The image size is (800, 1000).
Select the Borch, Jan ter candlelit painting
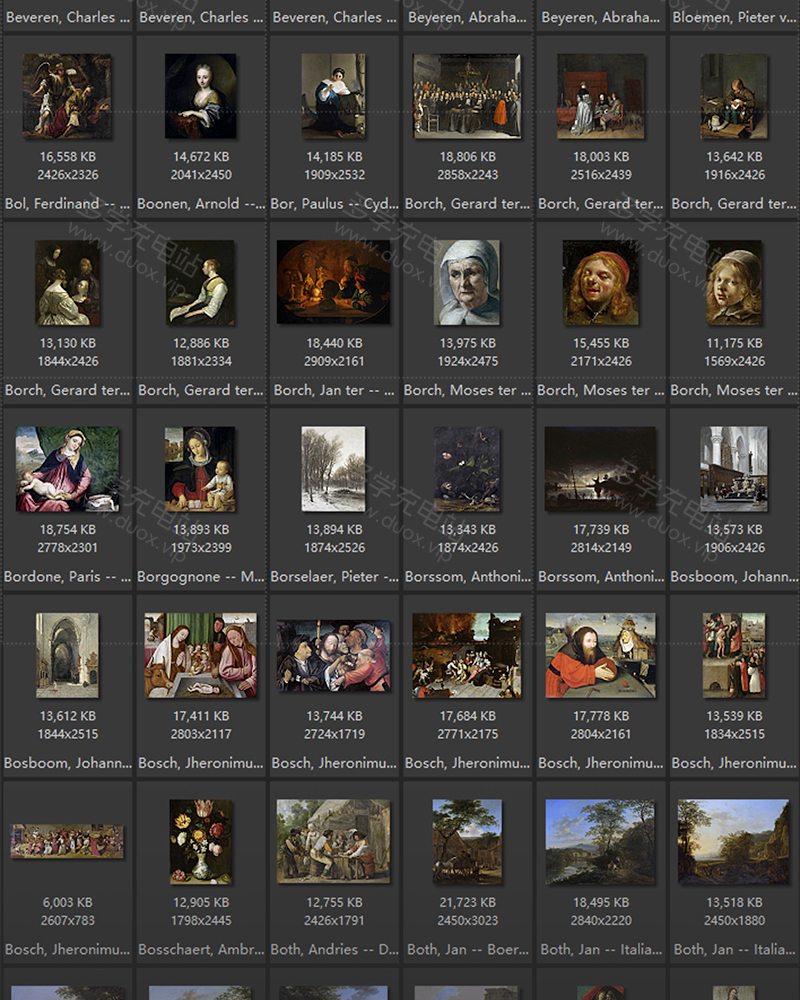click(x=334, y=282)
